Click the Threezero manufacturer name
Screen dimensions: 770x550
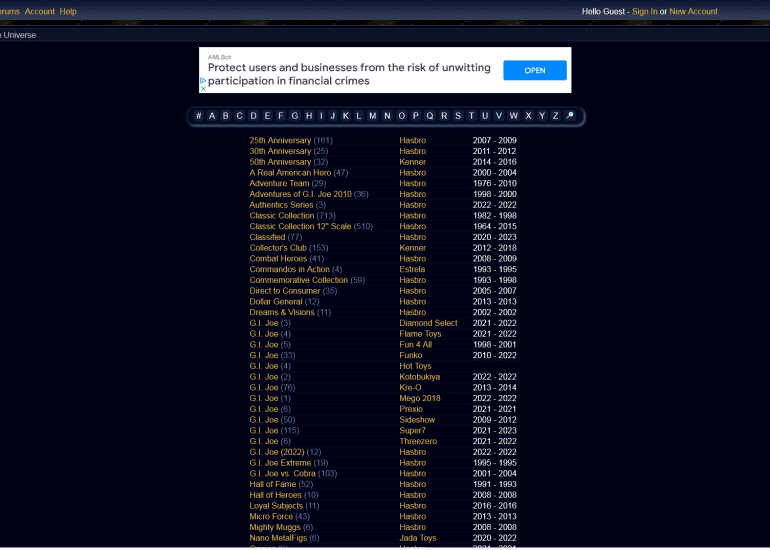pos(418,441)
